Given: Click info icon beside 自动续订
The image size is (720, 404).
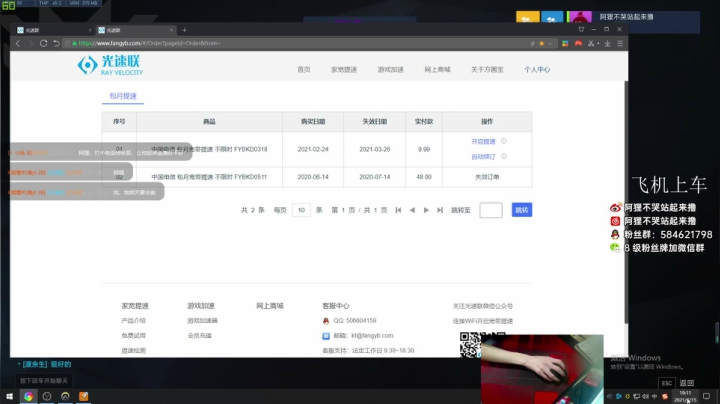Looking at the screenshot, I should (x=504, y=156).
